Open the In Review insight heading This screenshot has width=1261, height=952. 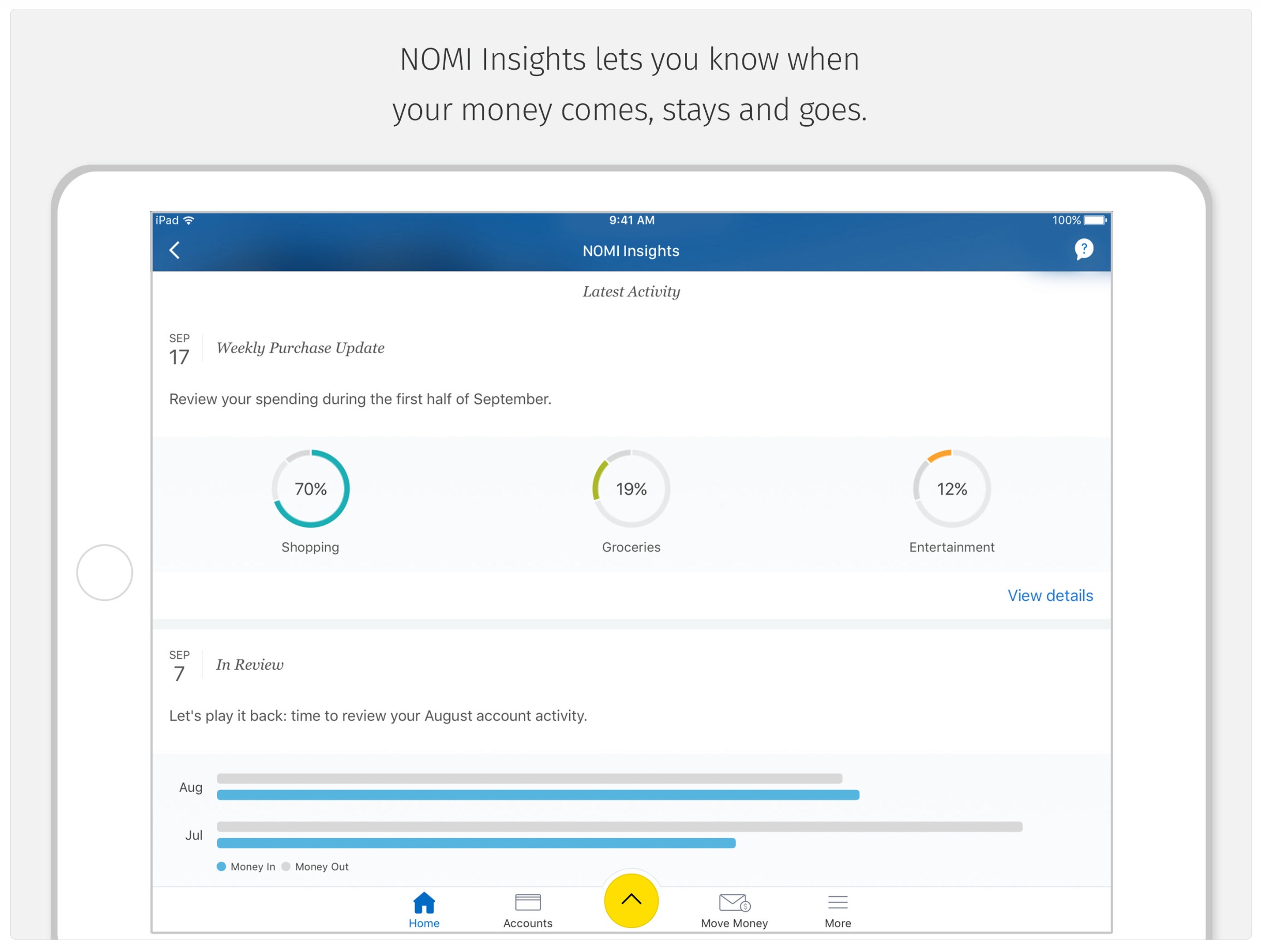tap(250, 664)
